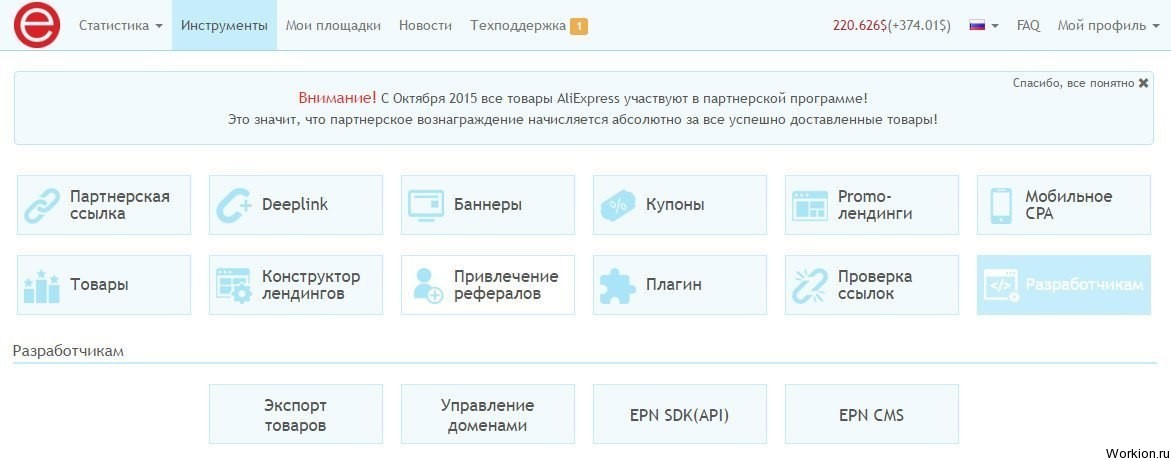Open the Новости section

pyautogui.click(x=425, y=25)
